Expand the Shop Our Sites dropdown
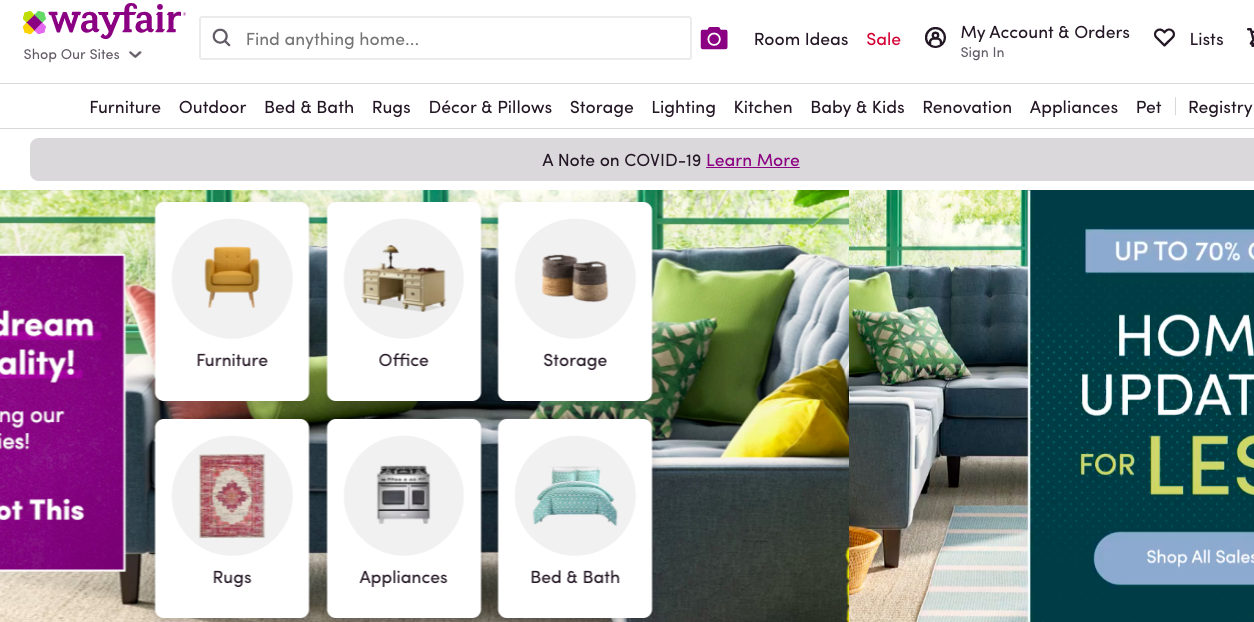The width and height of the screenshot is (1254, 622). click(83, 54)
